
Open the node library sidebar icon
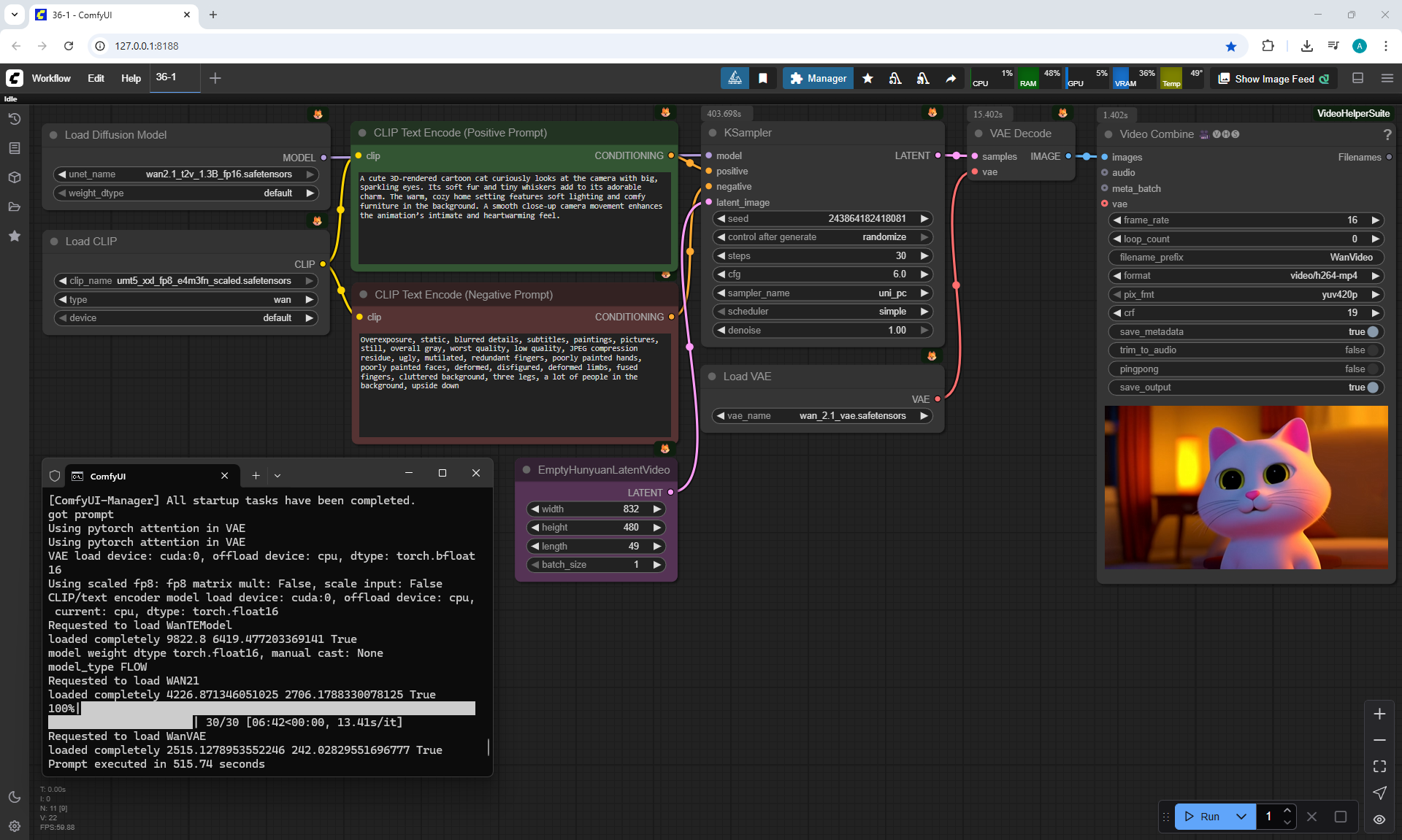[x=15, y=148]
